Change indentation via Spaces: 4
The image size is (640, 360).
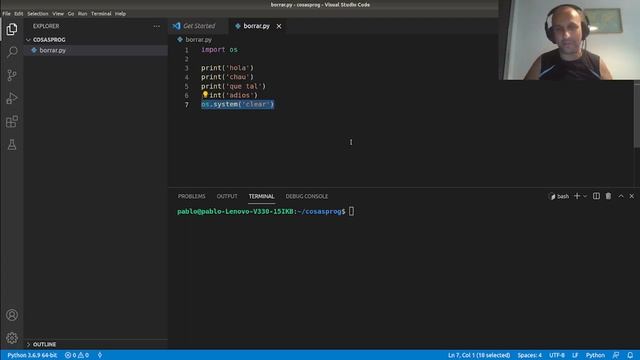pyautogui.click(x=529, y=355)
